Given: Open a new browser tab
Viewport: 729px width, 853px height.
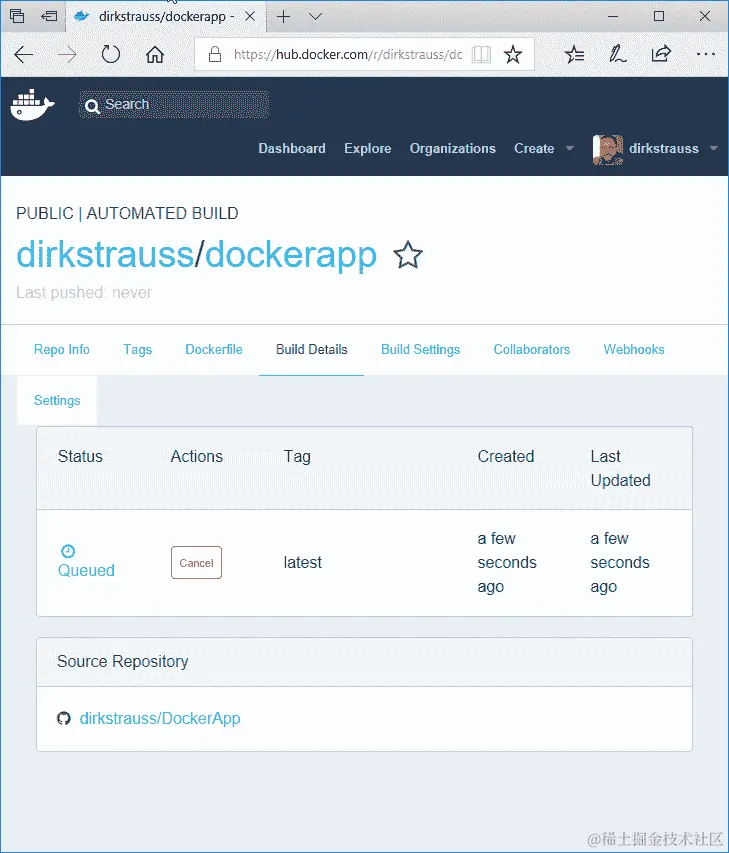Looking at the screenshot, I should coord(283,16).
